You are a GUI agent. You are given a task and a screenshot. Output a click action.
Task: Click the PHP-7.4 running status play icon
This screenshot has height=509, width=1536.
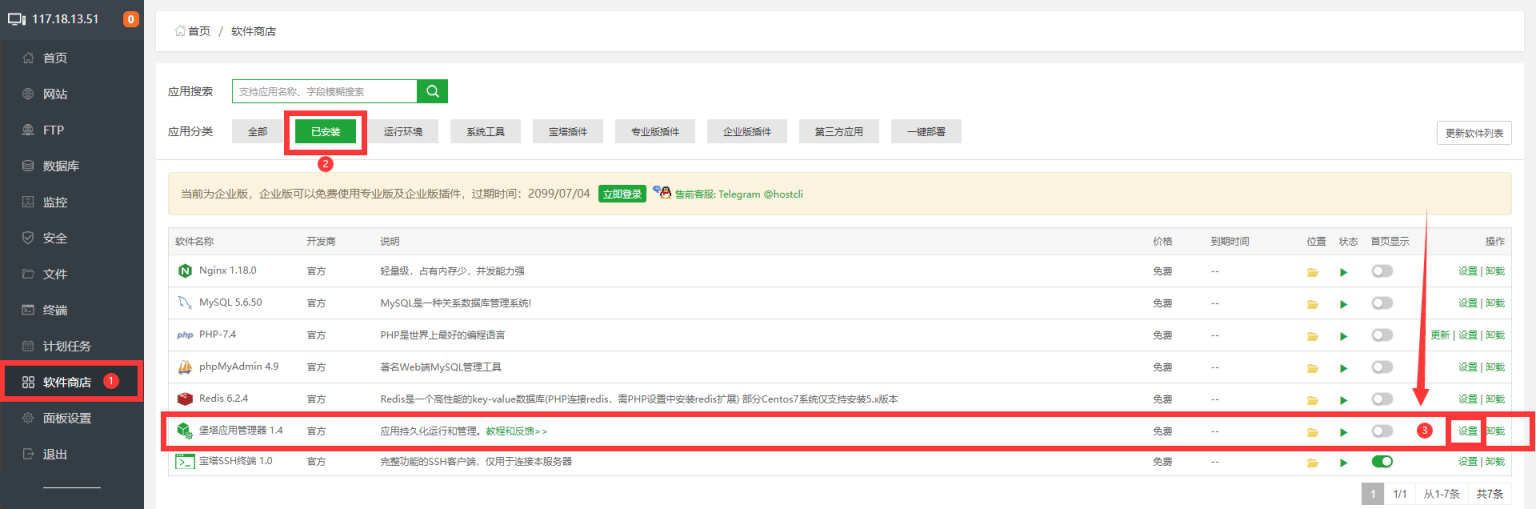1344,336
